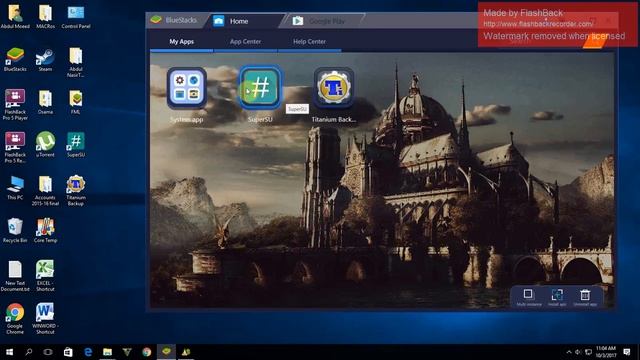The image size is (640, 360).
Task: Open File Explorer from the taskbar
Action: point(107,352)
